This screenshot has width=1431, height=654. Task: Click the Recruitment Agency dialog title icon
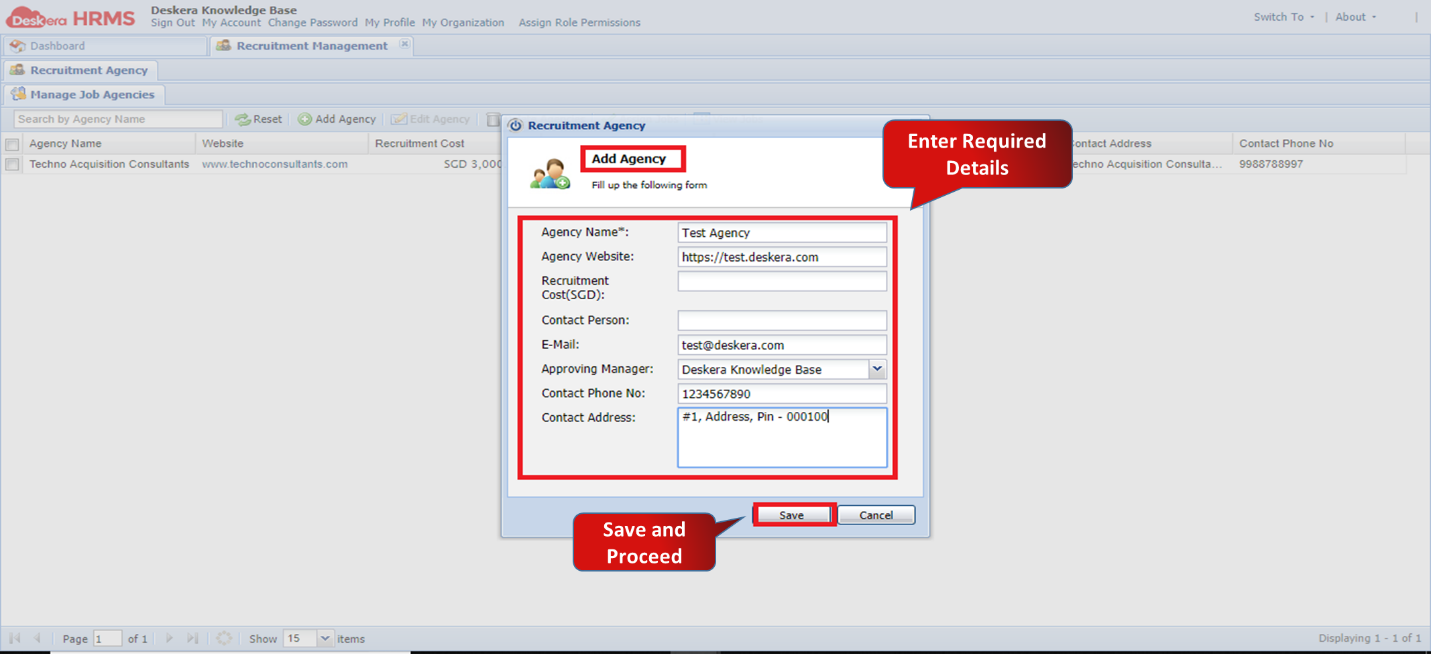(x=516, y=126)
